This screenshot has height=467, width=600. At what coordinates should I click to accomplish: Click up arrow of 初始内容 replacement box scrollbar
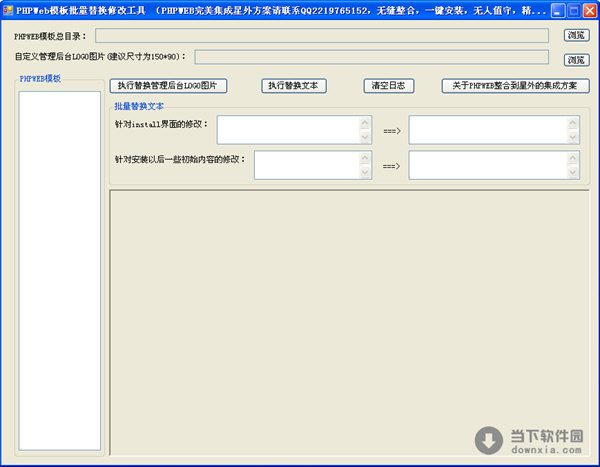pyautogui.click(x=573, y=158)
